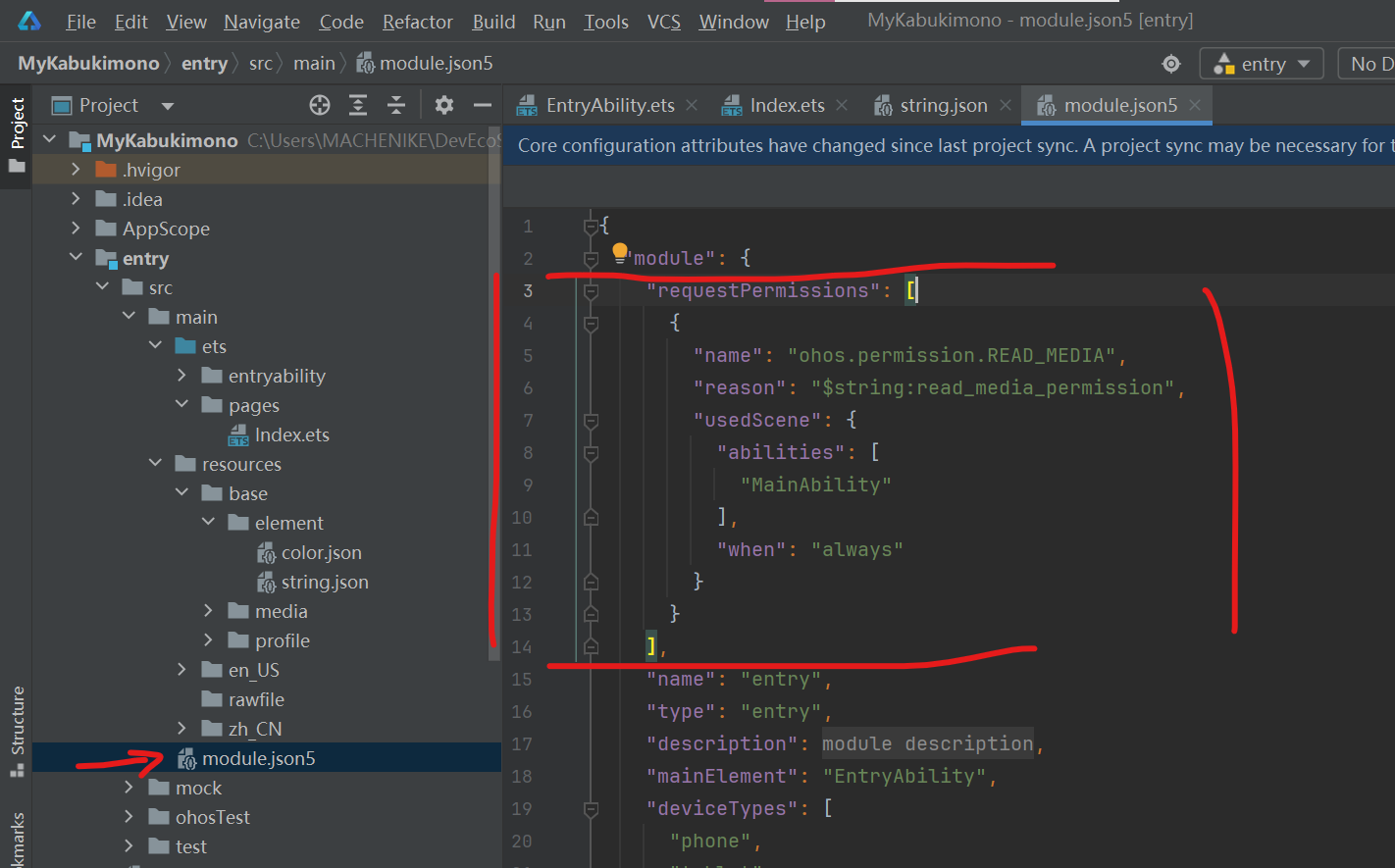1395x868 pixels.
Task: Open the Code menu
Action: click(x=341, y=22)
